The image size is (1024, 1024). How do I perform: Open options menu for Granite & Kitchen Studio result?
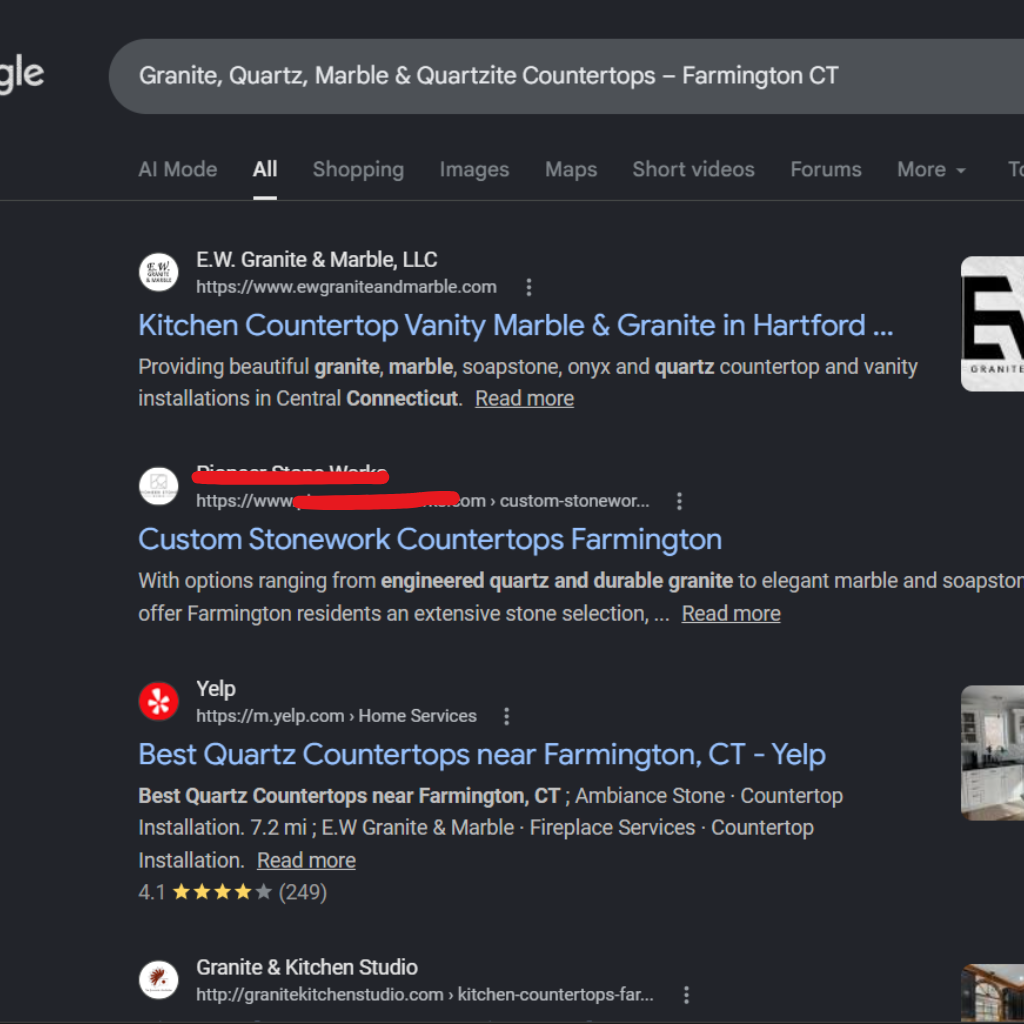[x=686, y=995]
